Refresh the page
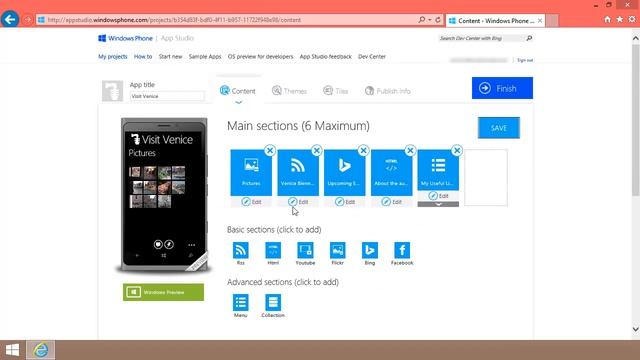This screenshot has height=360, width=640. click(438, 20)
